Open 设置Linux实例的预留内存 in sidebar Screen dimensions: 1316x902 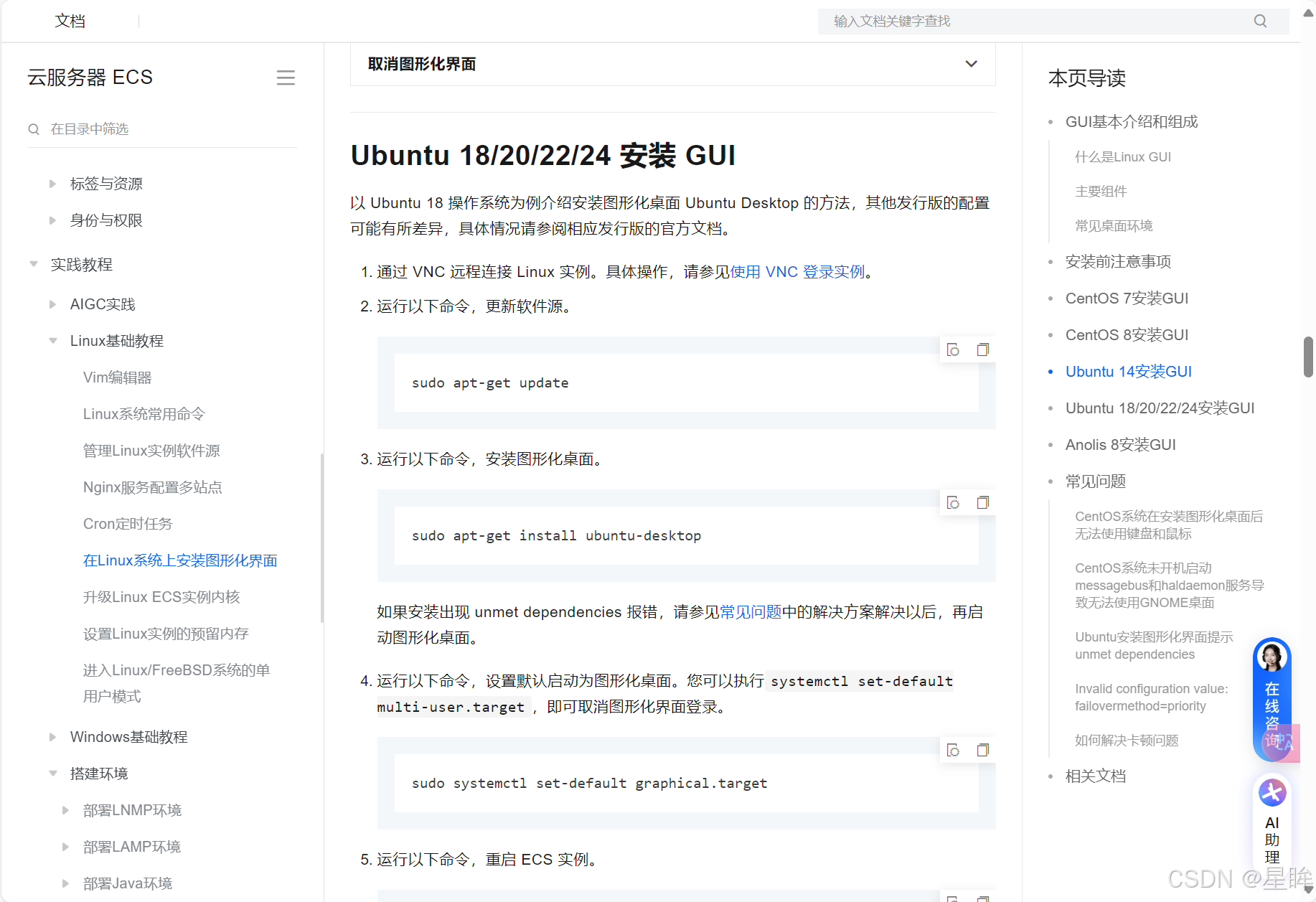166,634
